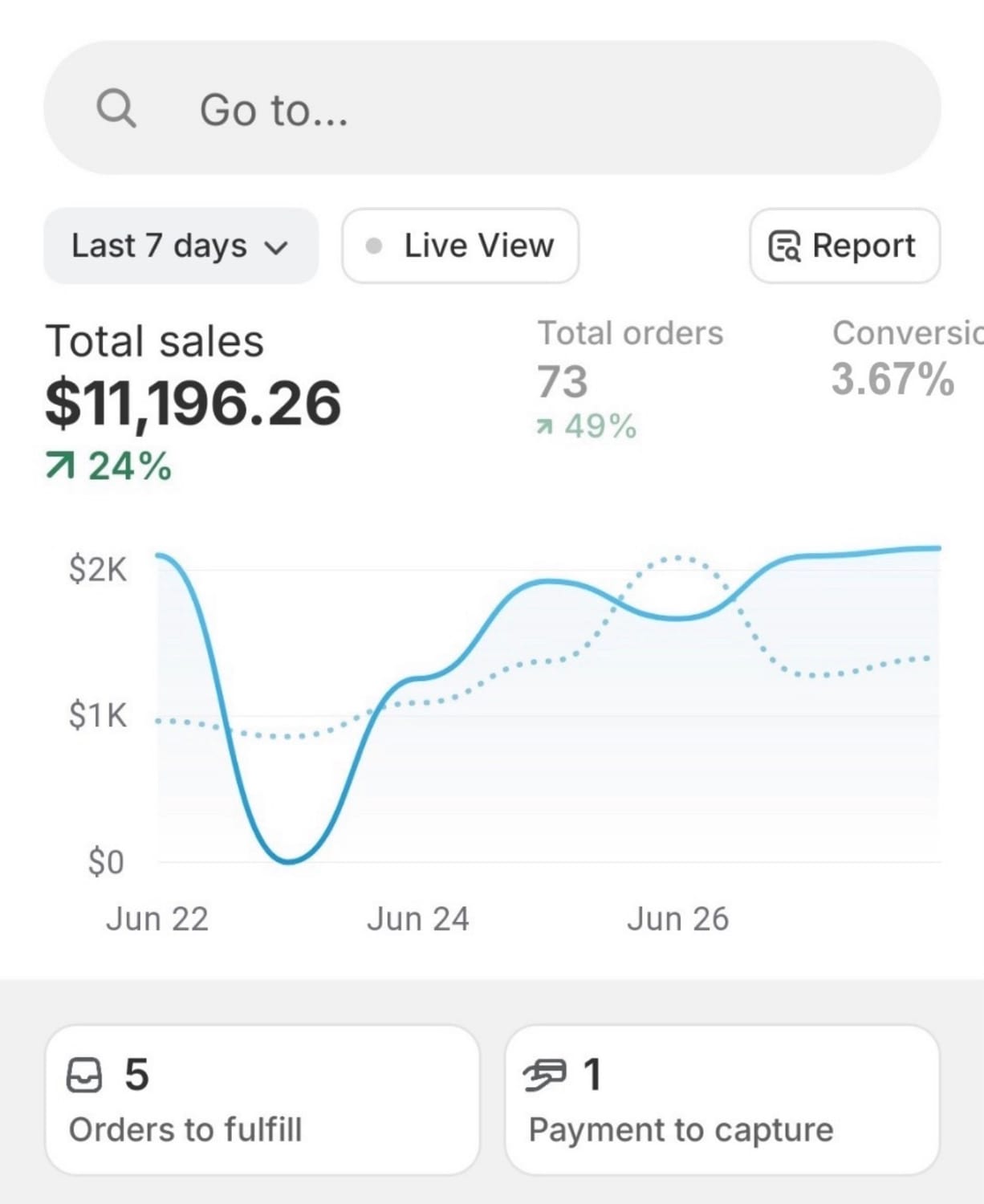Image resolution: width=984 pixels, height=1204 pixels.
Task: Open Live View
Action: pos(461,246)
